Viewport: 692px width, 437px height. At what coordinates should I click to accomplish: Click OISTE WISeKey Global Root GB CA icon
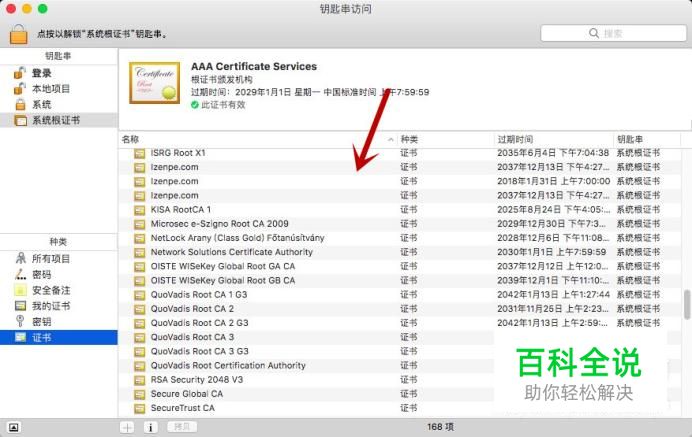tap(139, 281)
